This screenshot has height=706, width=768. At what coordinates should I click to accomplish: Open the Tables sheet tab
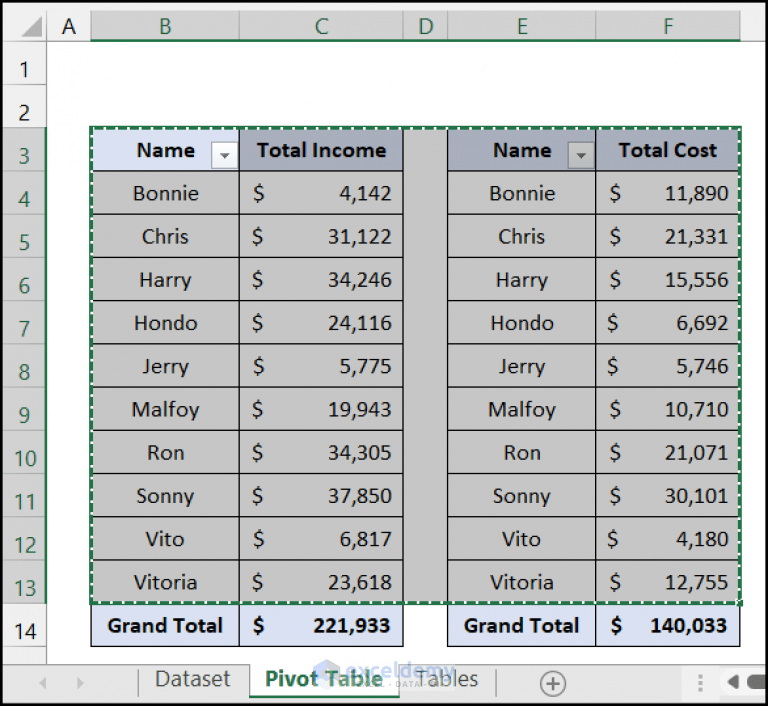447,679
